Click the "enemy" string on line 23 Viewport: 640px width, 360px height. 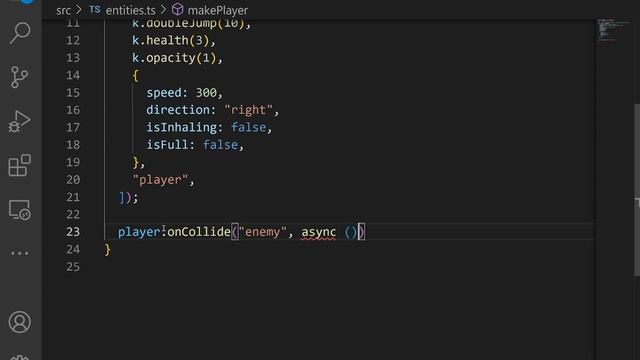click(x=262, y=232)
